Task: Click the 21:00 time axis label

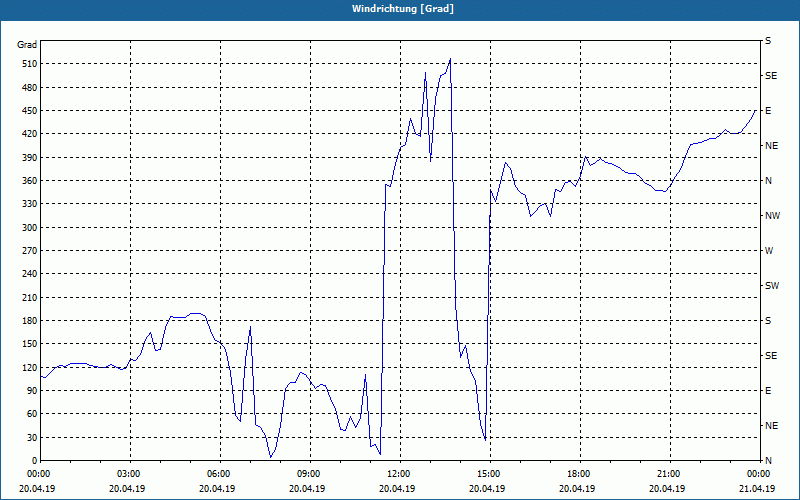Action: point(670,473)
